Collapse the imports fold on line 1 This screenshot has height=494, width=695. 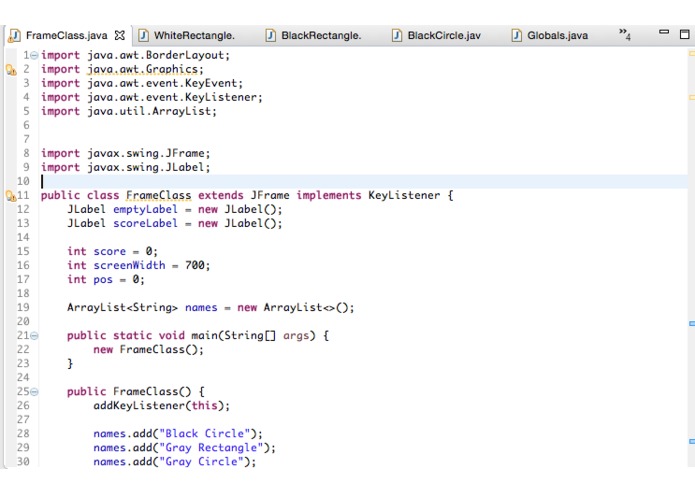coord(34,55)
